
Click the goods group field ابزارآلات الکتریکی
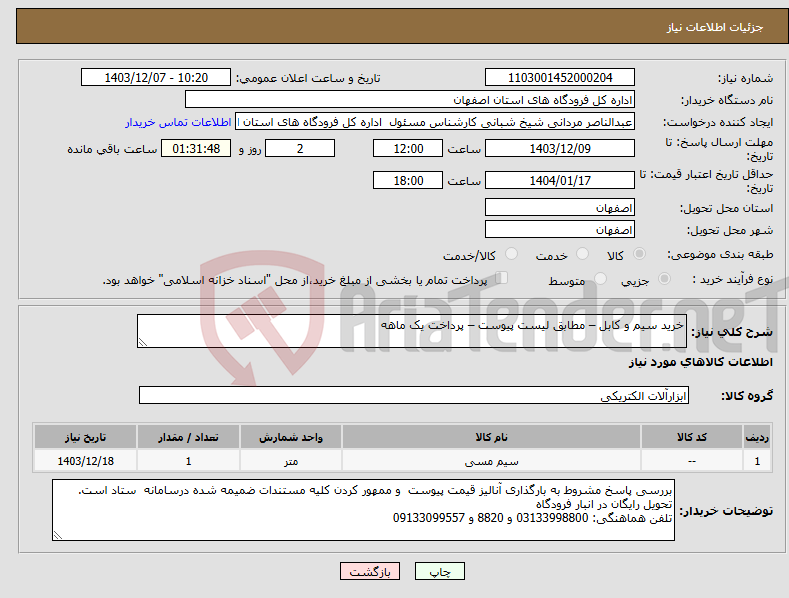(414, 395)
